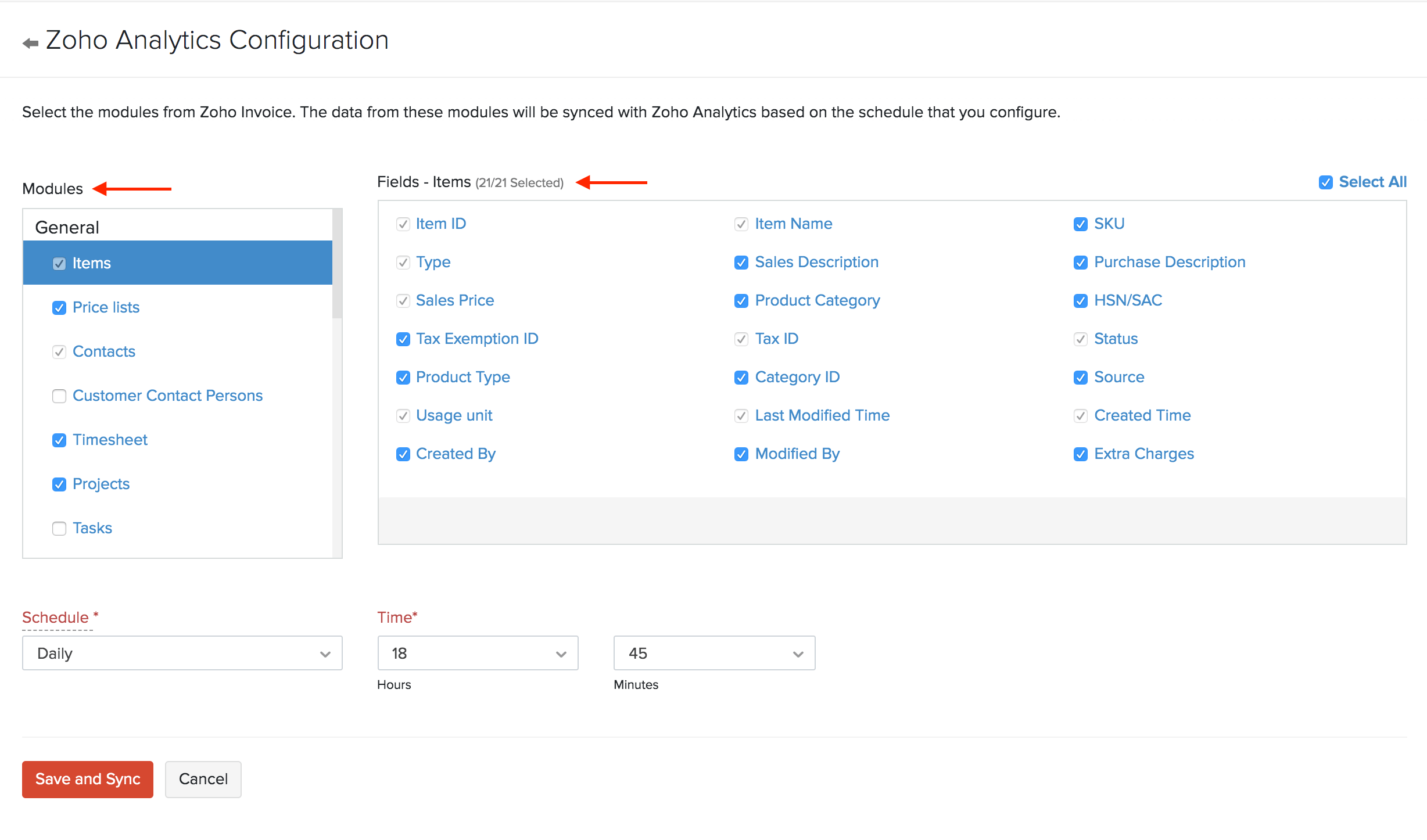
Task: Select the Items module row
Action: tap(177, 263)
